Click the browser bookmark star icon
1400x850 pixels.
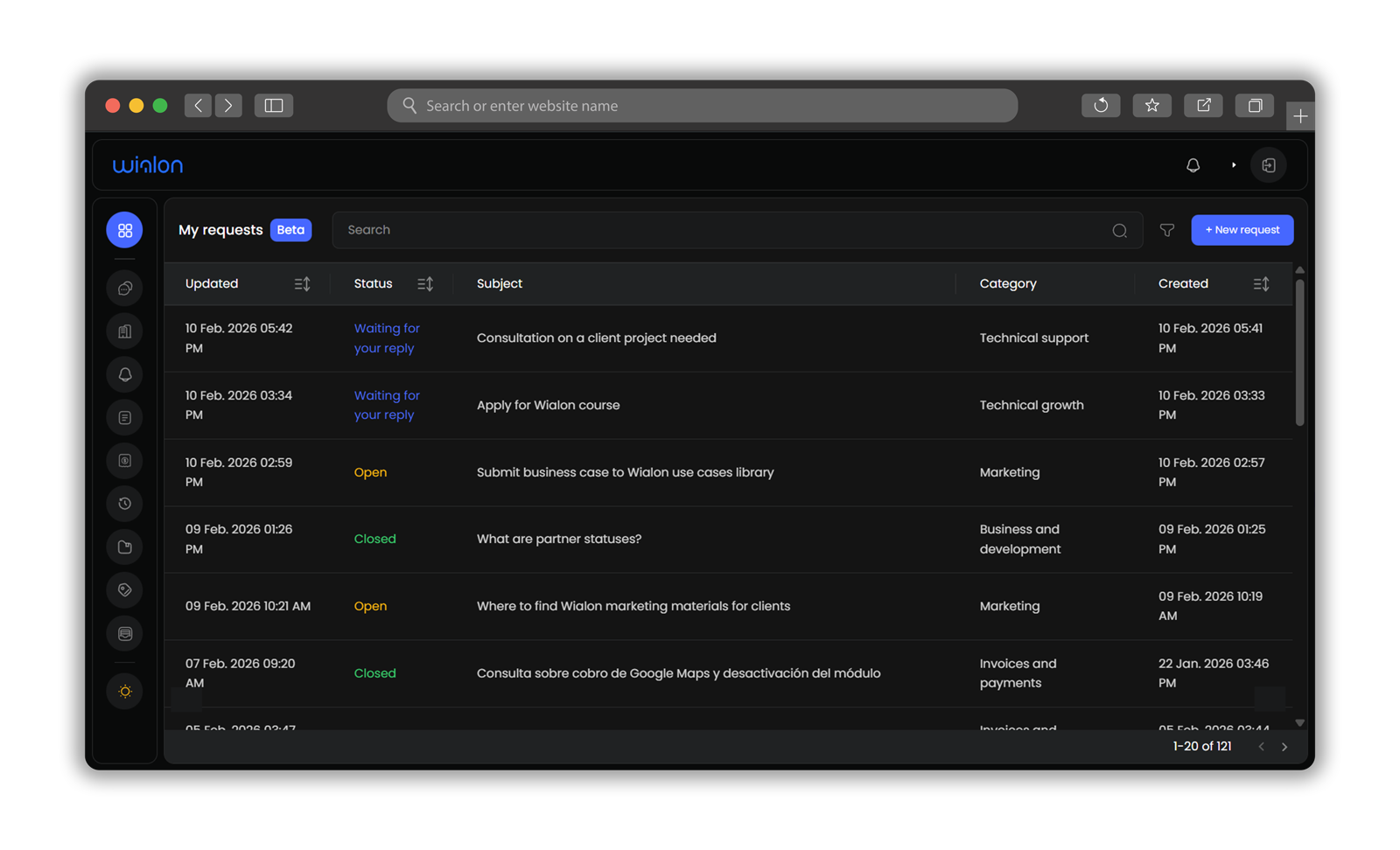point(1151,106)
